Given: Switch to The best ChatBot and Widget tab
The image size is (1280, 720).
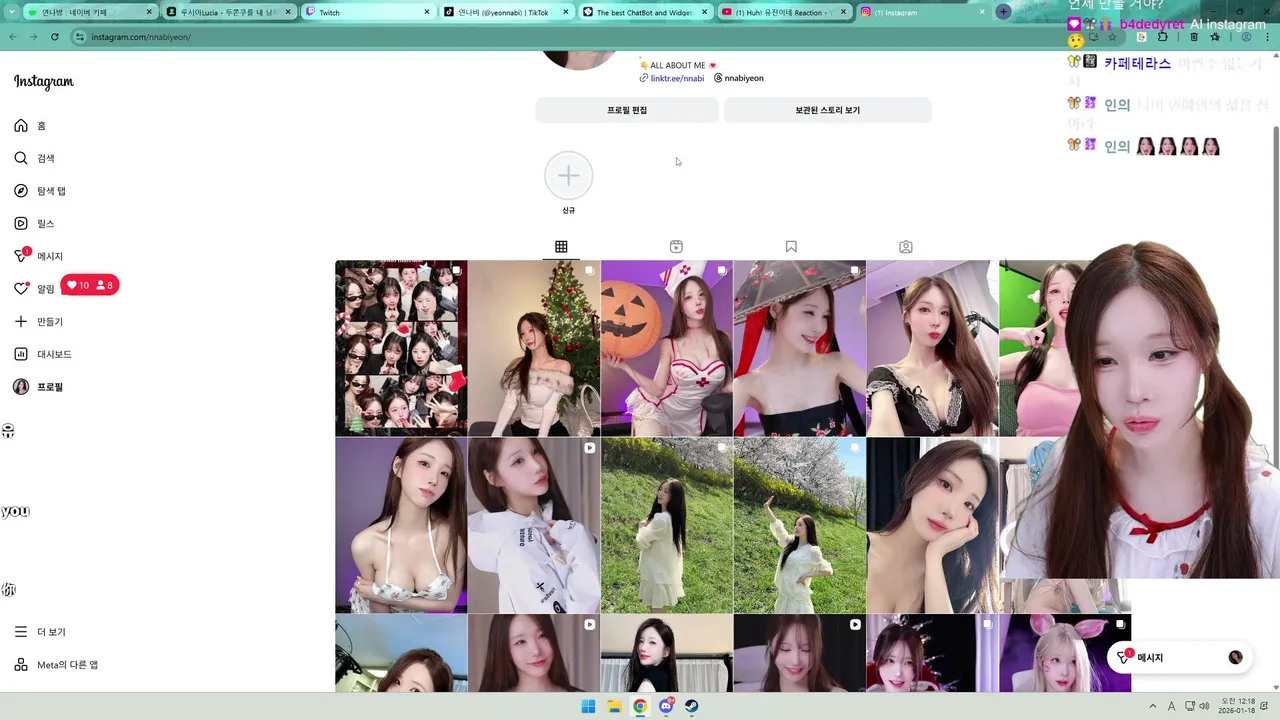Looking at the screenshot, I should (x=643, y=12).
